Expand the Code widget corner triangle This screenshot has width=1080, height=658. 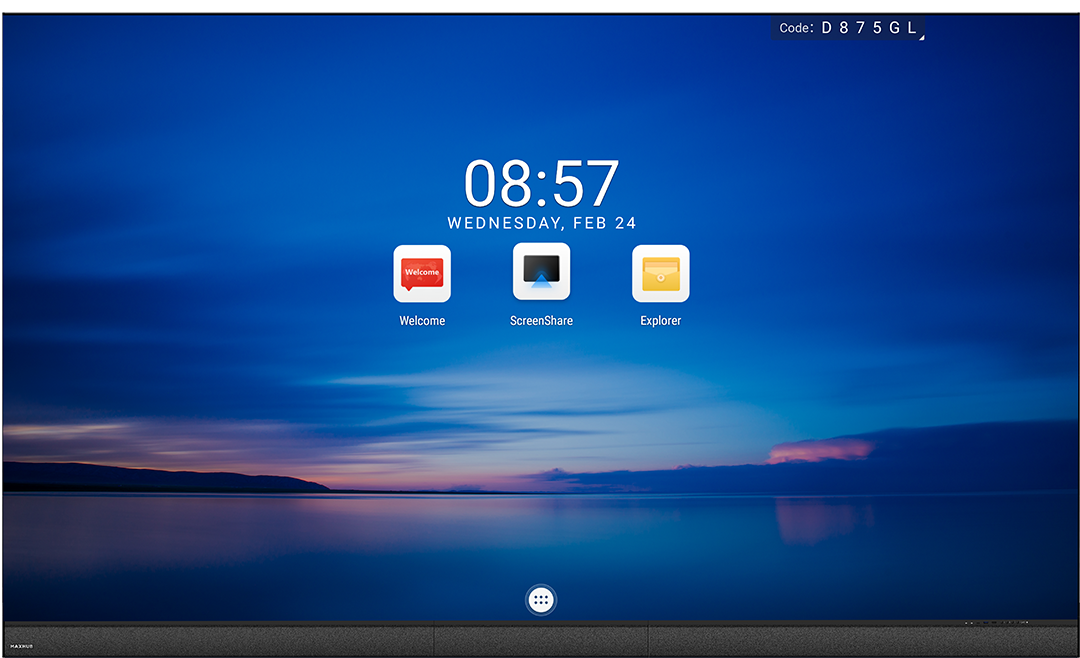tap(921, 37)
